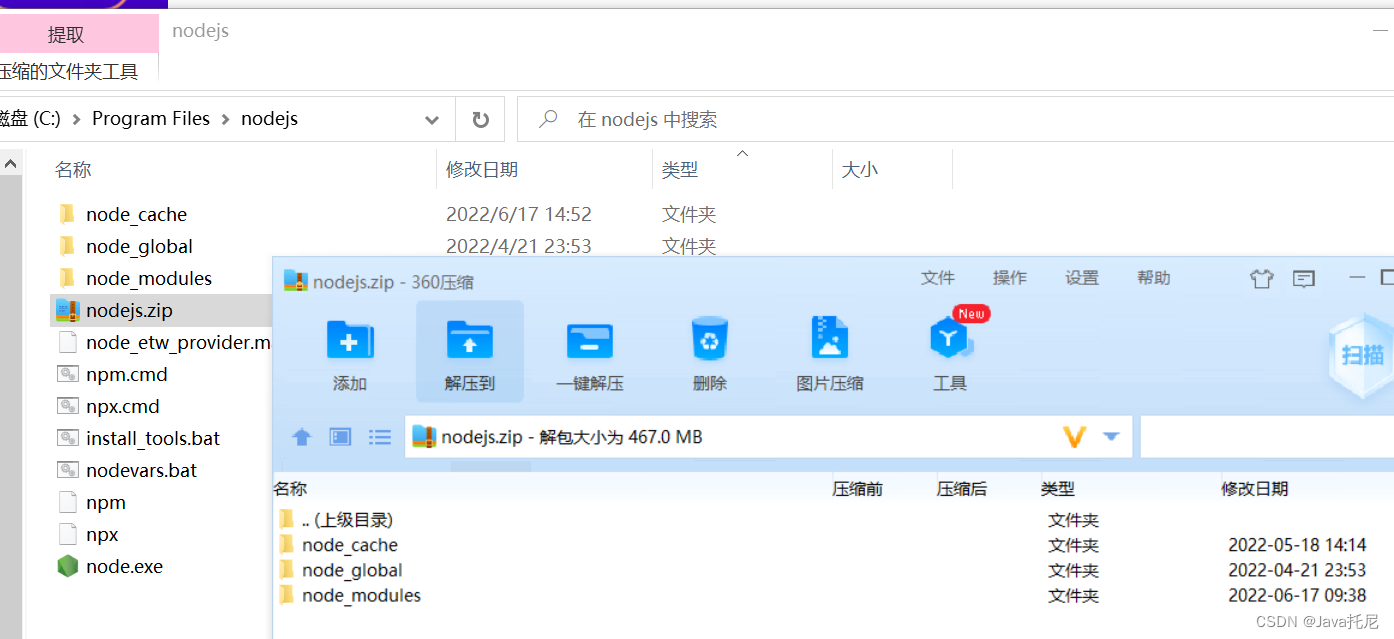The height and width of the screenshot is (639, 1394).
Task: Open the 工具 tools icon with New badge
Action: coord(951,338)
